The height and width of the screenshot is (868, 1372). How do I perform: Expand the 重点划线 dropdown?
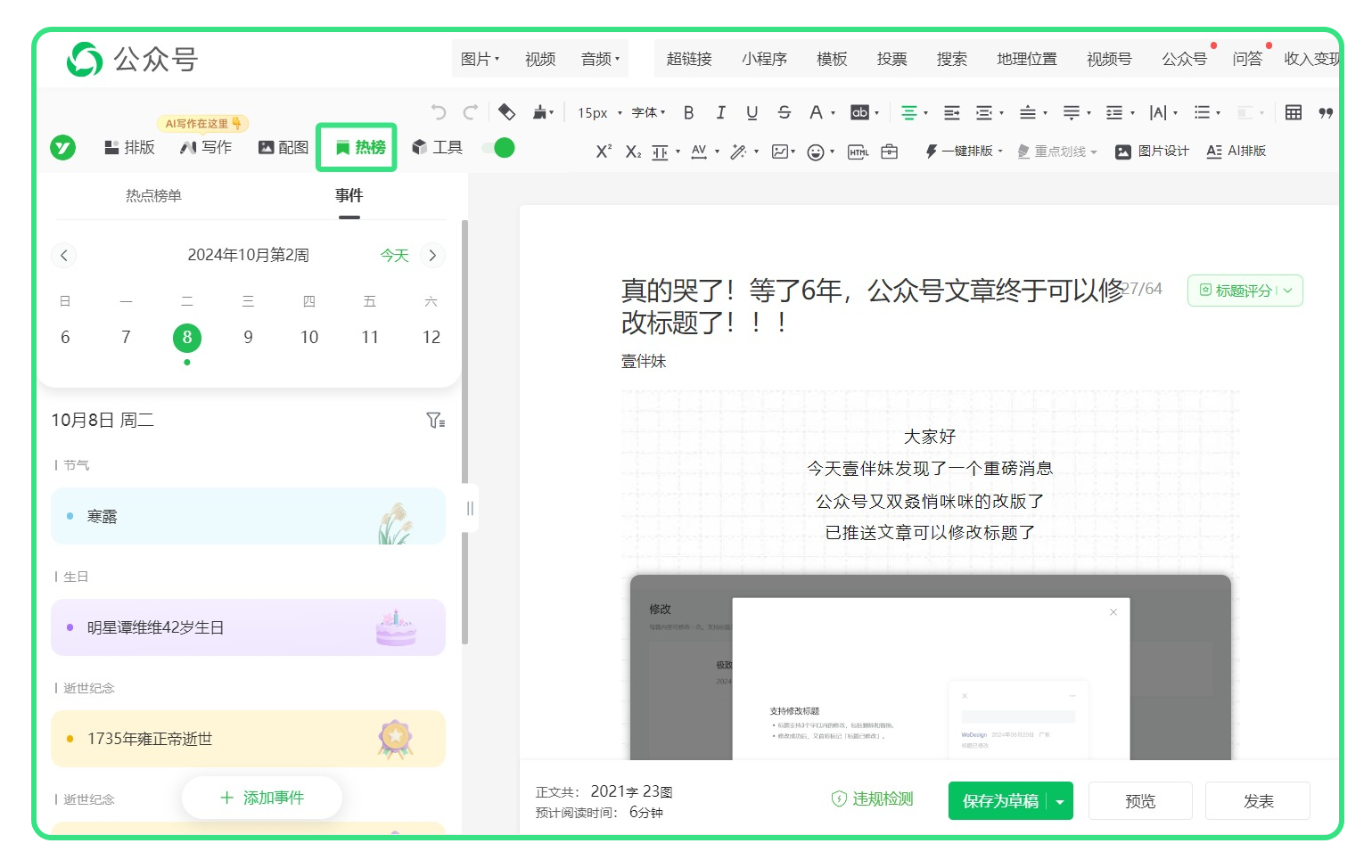pyautogui.click(x=1094, y=152)
